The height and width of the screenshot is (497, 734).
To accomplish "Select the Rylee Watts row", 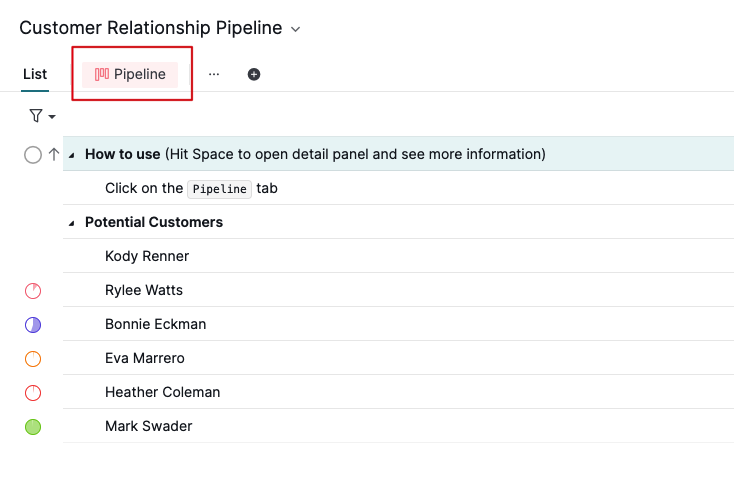I will pyautogui.click(x=398, y=290).
